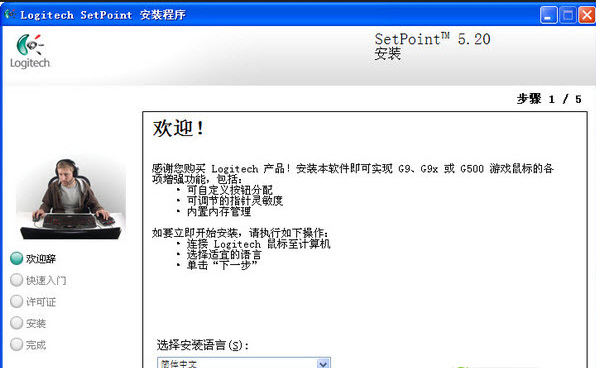Click the Logitech SetPoint 安装程序 window title
Viewport: 596px width, 368px height.
tap(103, 15)
